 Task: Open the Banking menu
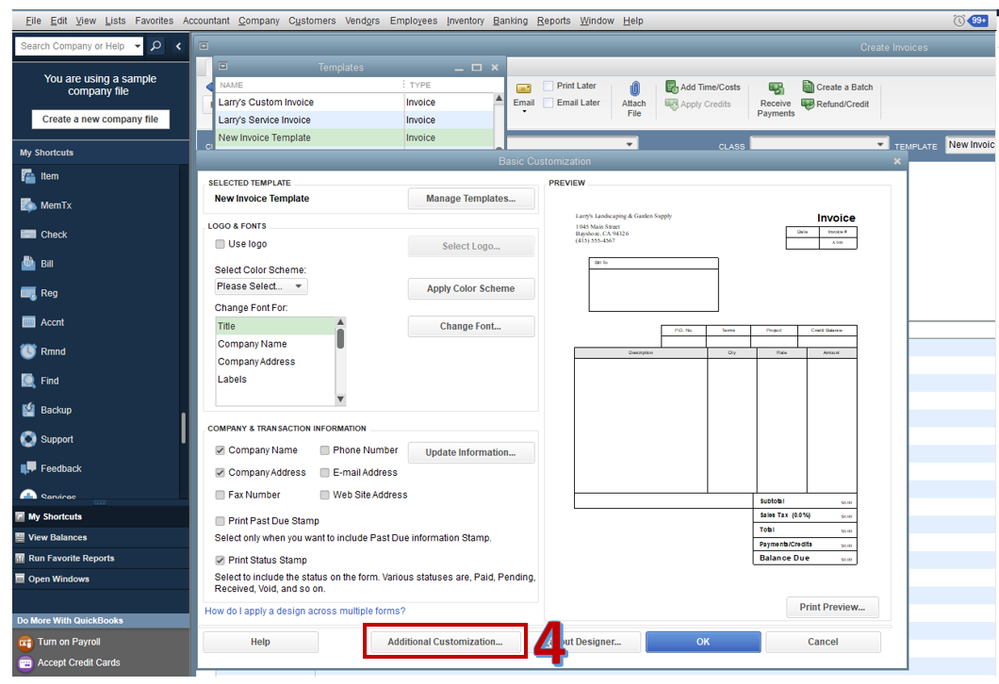510,21
